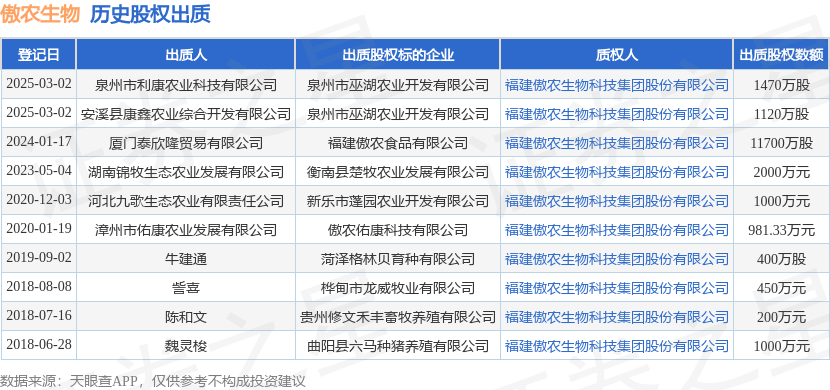830x390 pixels.
Task: Click the 出质人 column header
Action: 186,55
